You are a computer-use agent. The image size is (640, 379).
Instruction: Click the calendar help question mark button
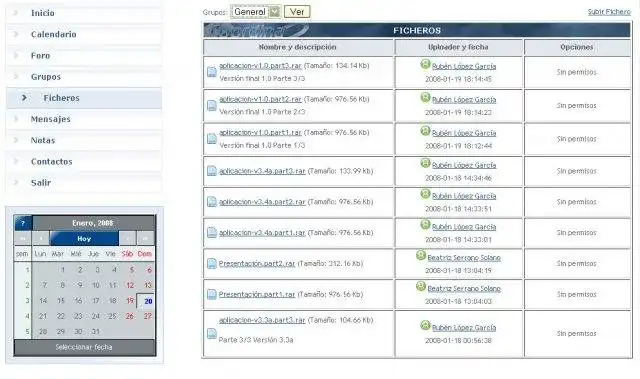23,223
